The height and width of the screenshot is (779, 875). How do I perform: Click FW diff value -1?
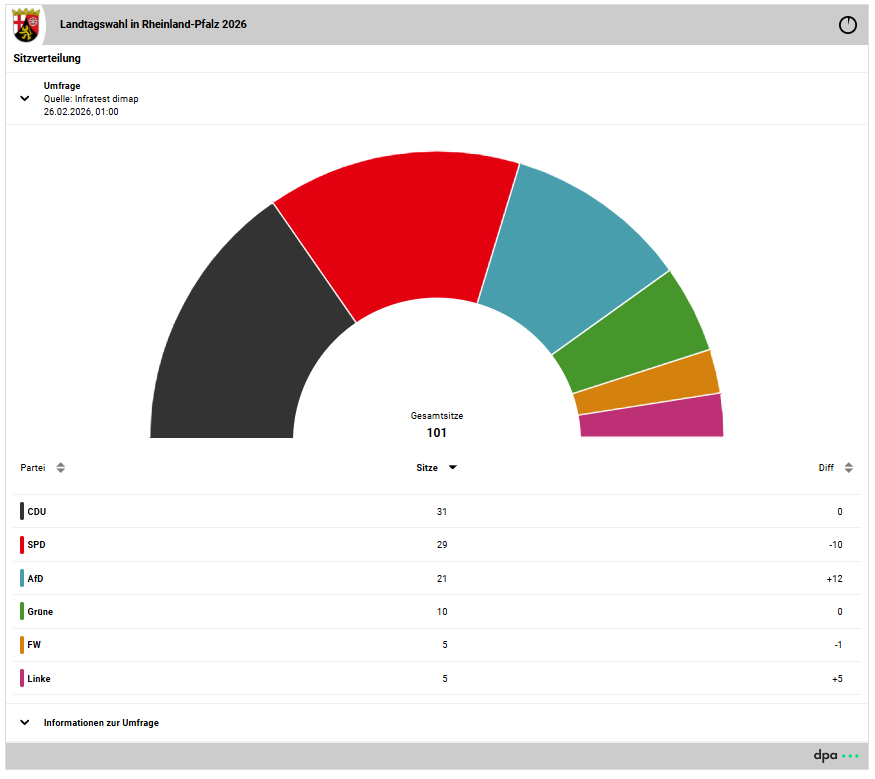pos(838,645)
